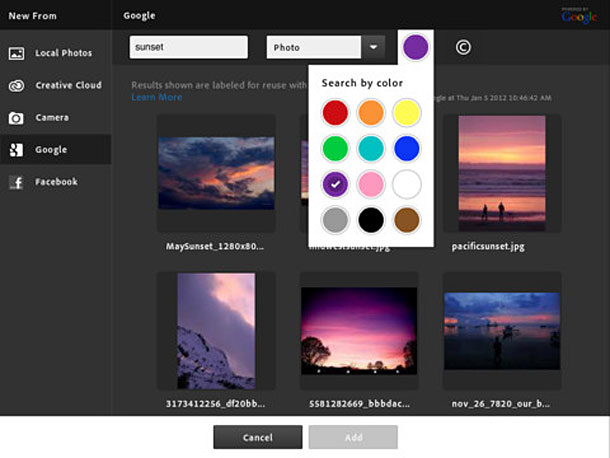This screenshot has height=458, width=610.
Task: Open the purple color filter circle
Action: coord(414,46)
